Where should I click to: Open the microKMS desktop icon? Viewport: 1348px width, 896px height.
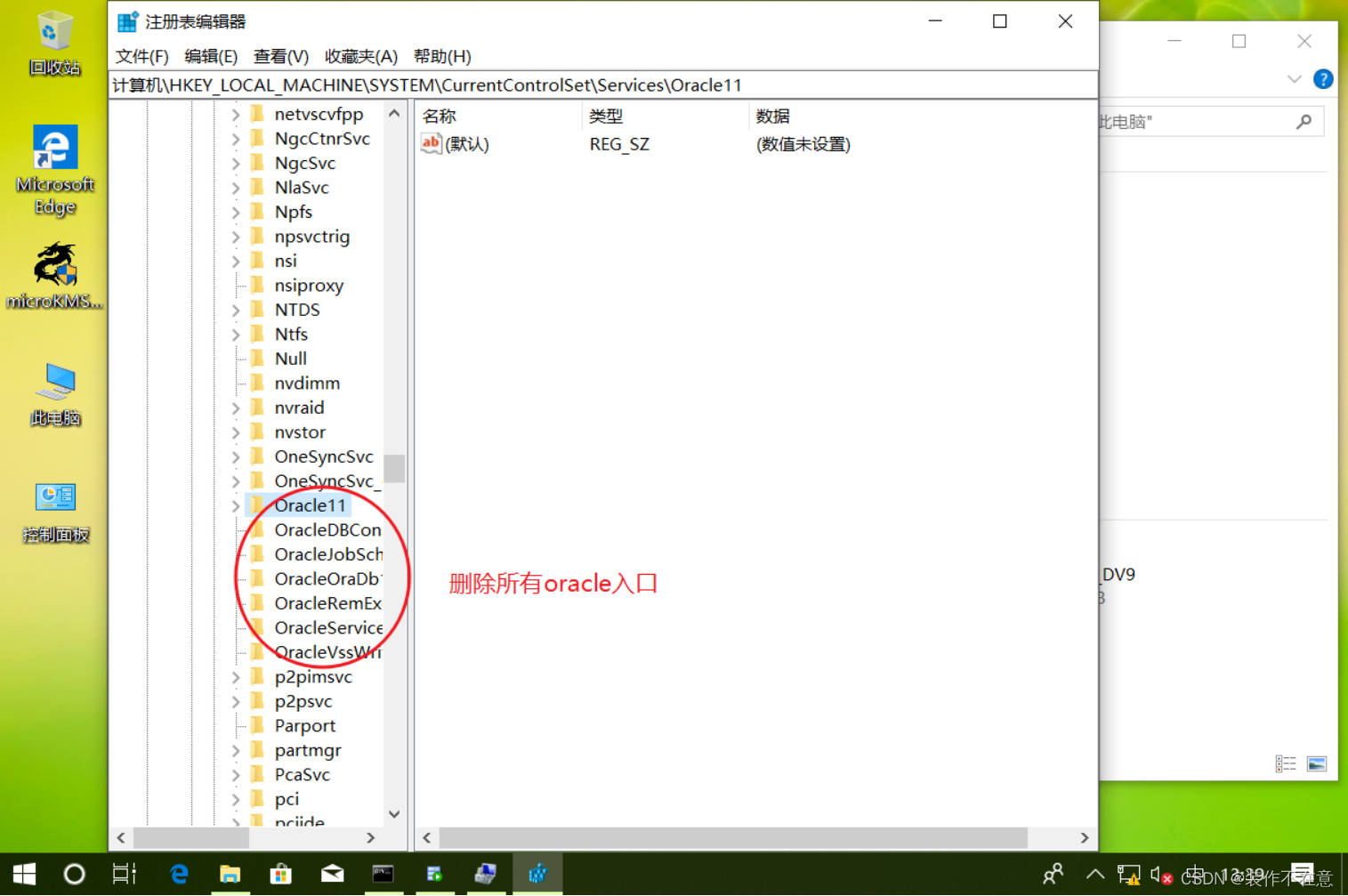pos(54,276)
